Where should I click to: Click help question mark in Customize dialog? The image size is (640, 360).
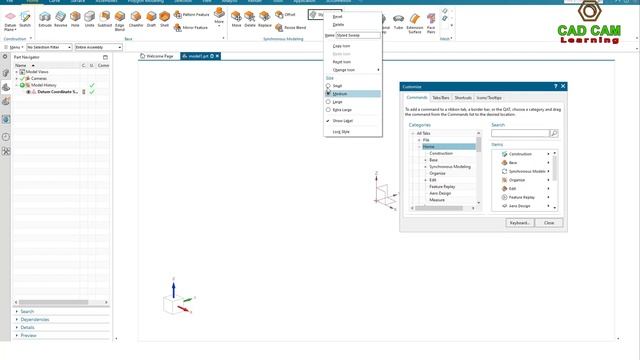[x=555, y=86]
